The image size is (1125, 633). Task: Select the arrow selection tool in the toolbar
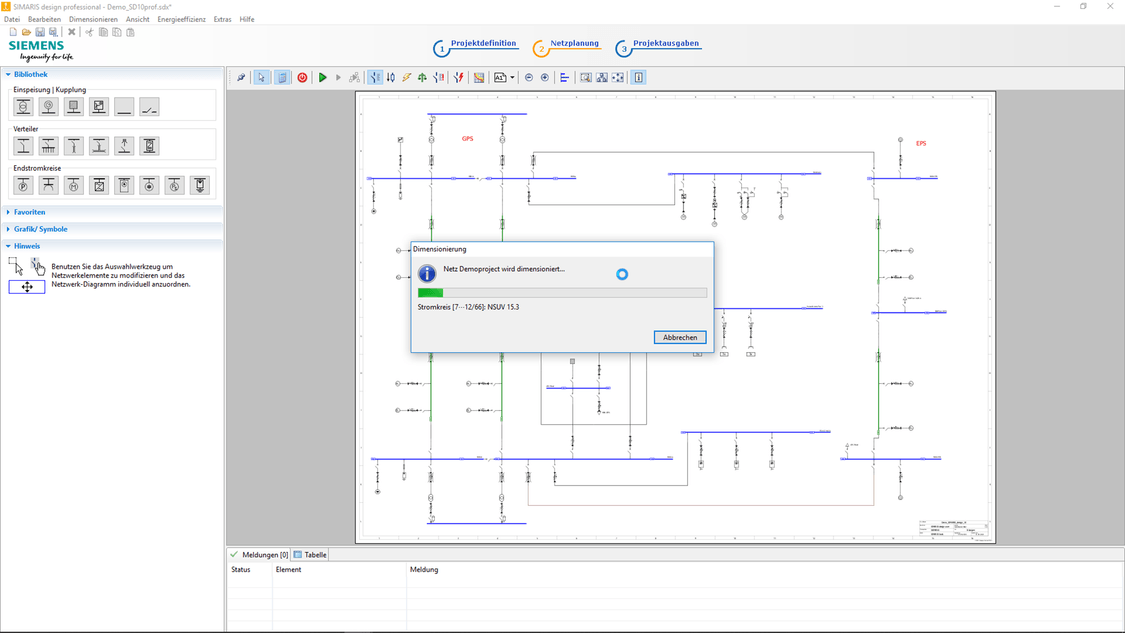[x=261, y=77]
